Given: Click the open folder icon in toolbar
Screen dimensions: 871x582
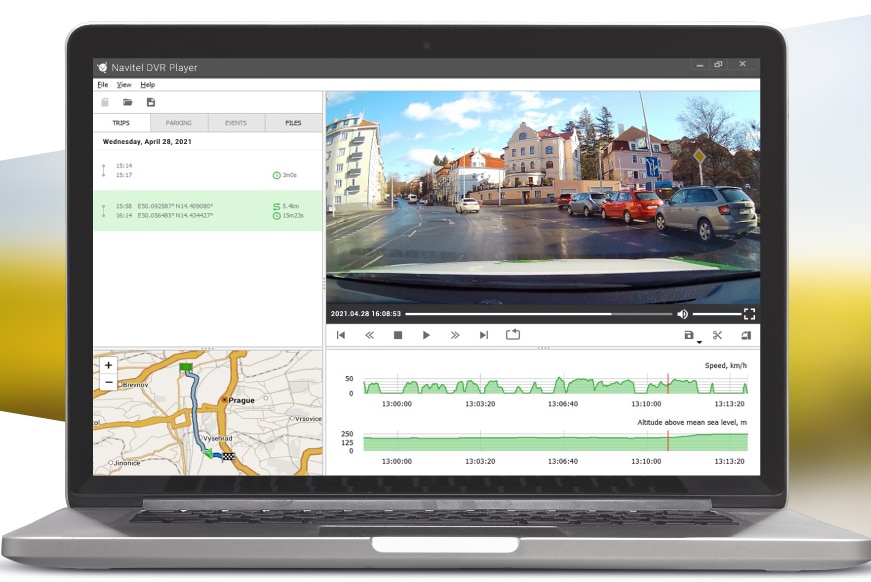Looking at the screenshot, I should click(x=128, y=102).
